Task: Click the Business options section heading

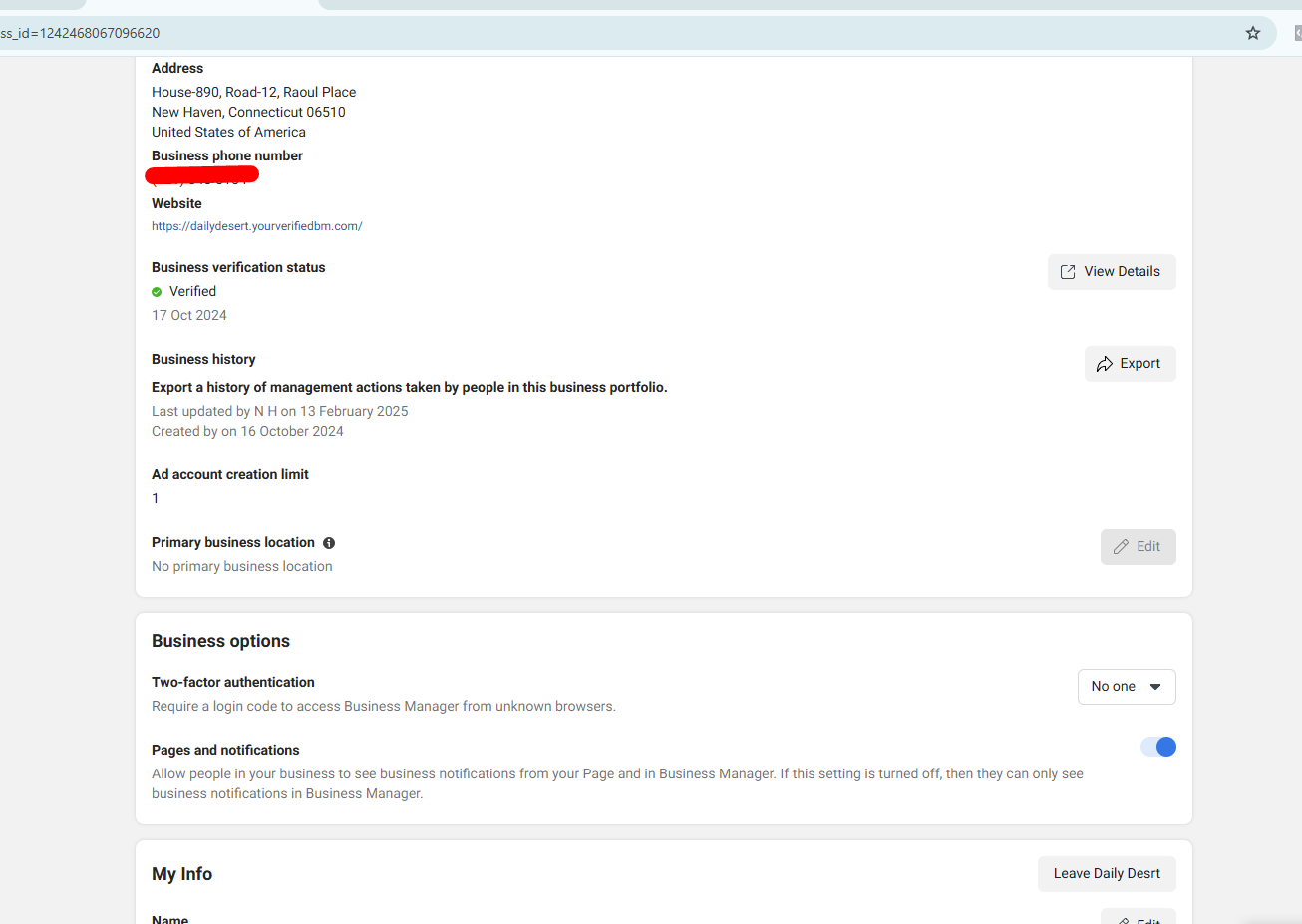Action: click(220, 641)
